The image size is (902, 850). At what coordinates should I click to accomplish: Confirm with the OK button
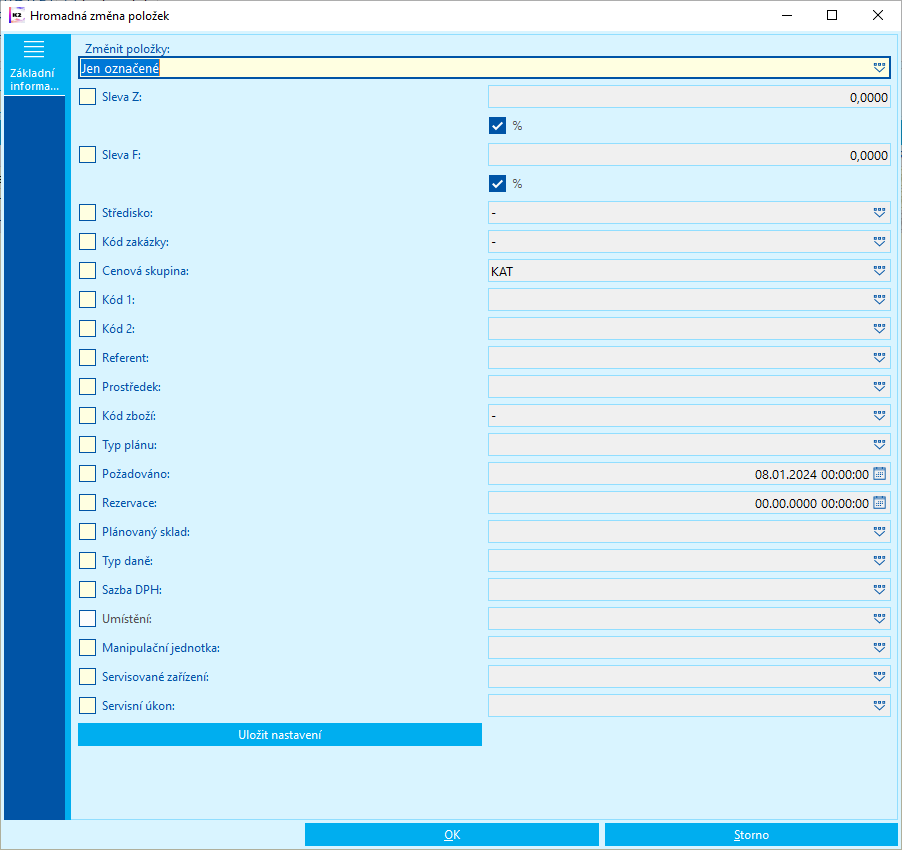click(x=452, y=834)
